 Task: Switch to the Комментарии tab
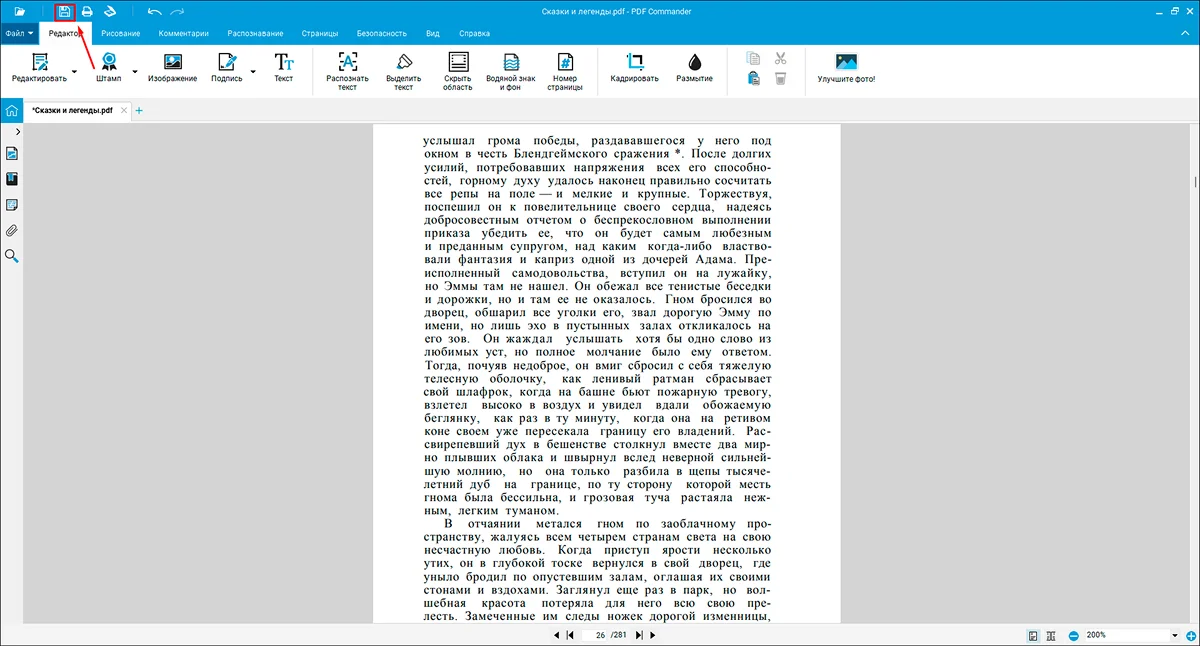[184, 33]
